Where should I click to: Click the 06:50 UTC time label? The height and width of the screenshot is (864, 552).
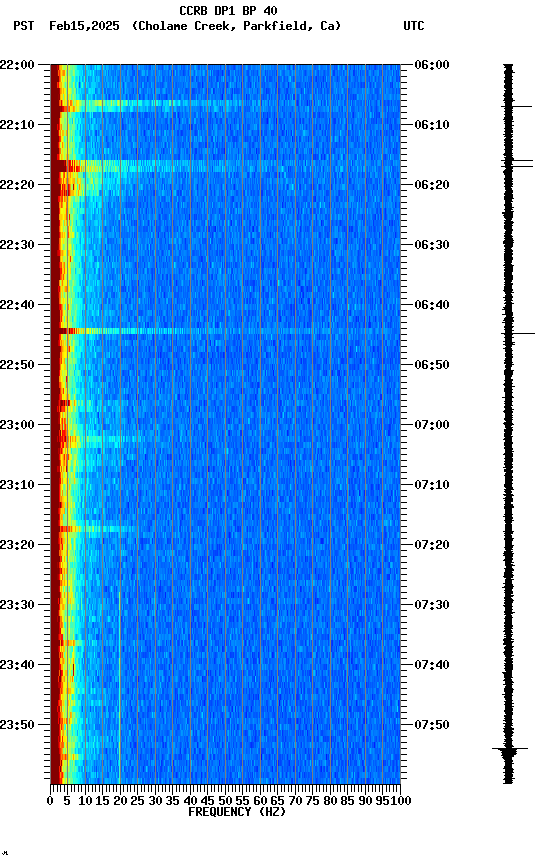pos(432,365)
